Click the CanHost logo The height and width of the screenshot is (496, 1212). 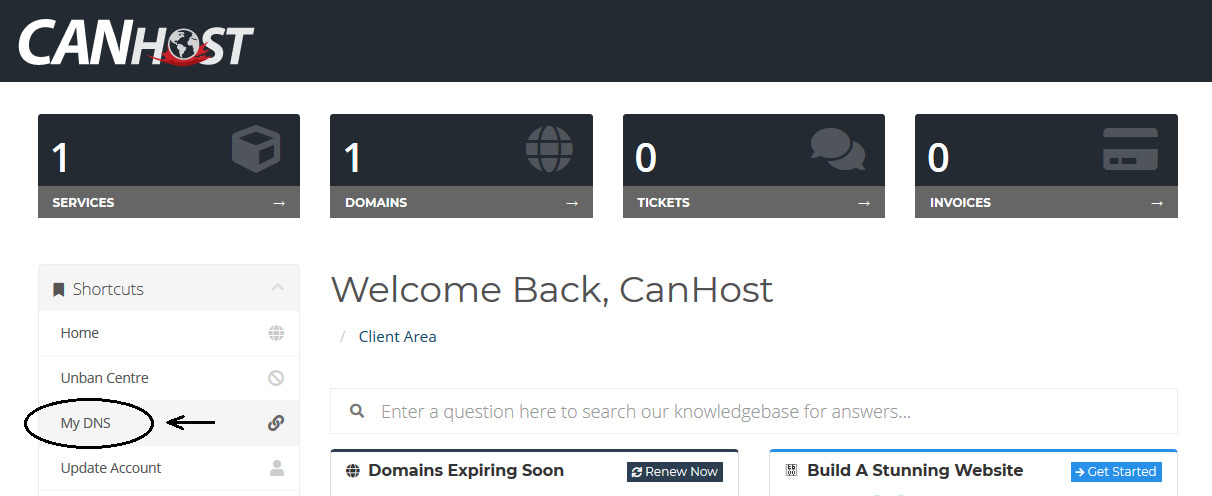[x=136, y=41]
